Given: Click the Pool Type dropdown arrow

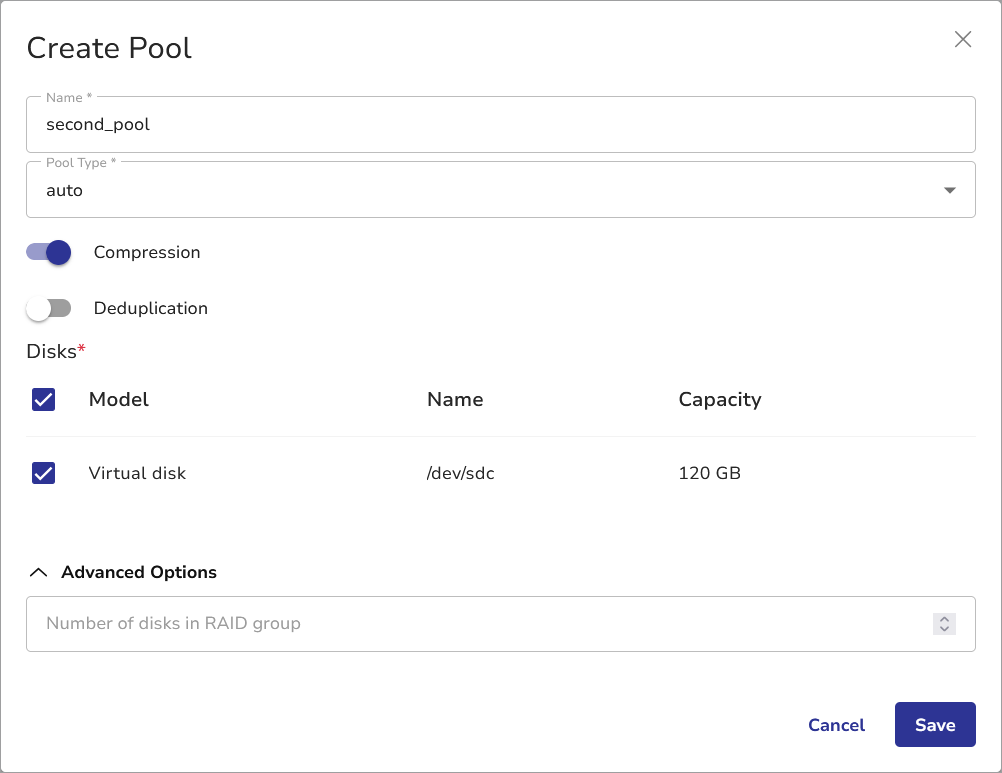Looking at the screenshot, I should 949,190.
